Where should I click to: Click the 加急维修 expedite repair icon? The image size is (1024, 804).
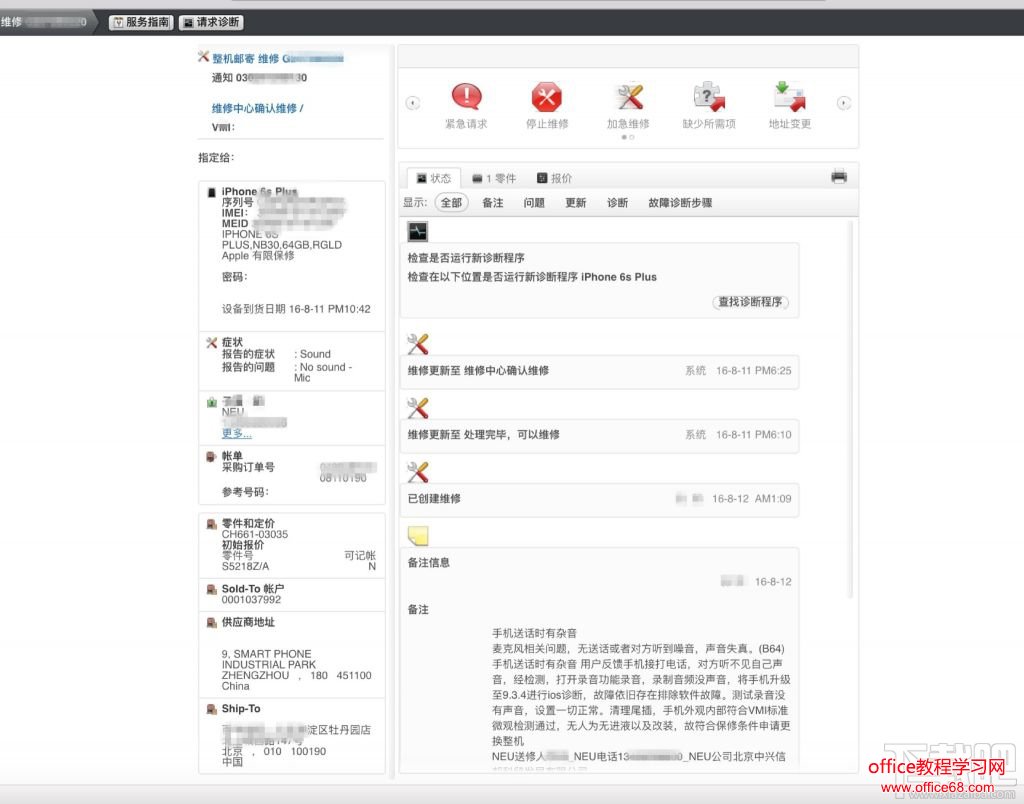628,97
